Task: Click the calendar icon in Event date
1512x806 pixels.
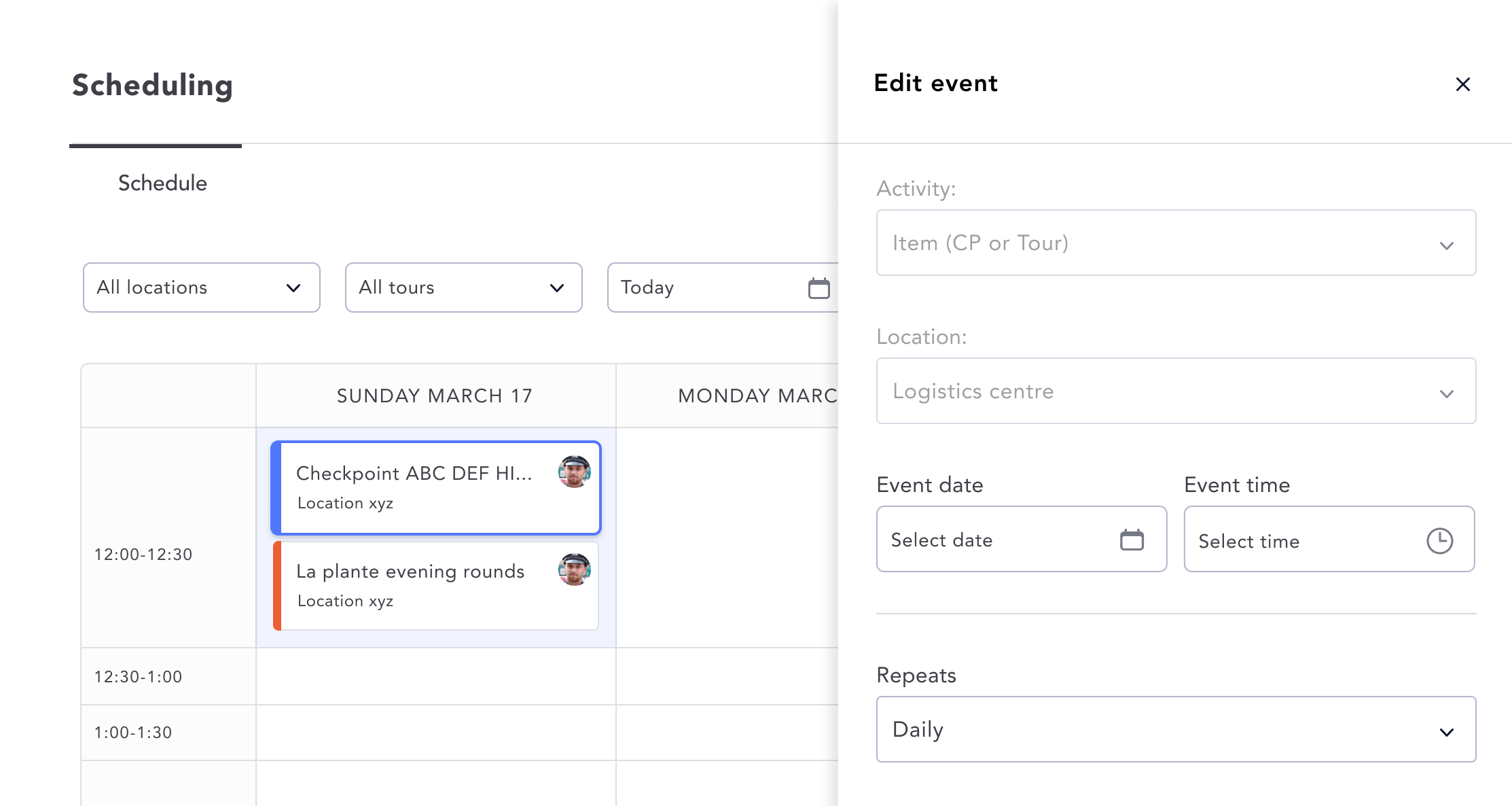Action: tap(1132, 540)
